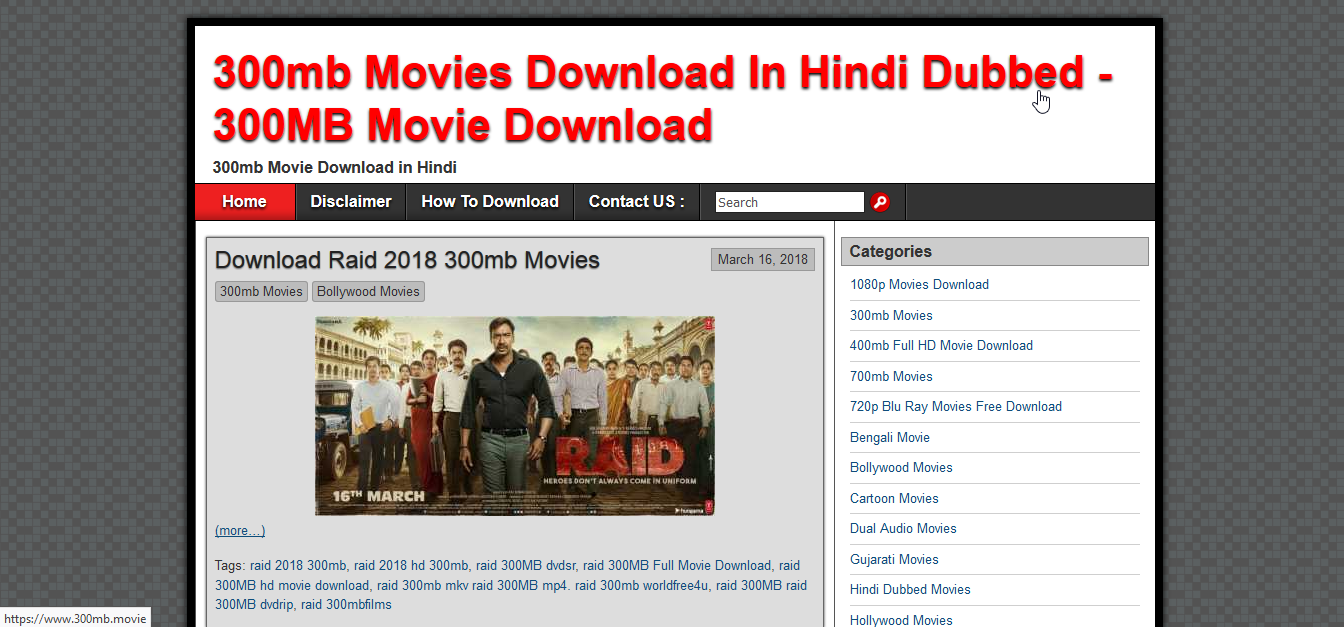Click tag link raid 2018 300mb

(x=298, y=566)
